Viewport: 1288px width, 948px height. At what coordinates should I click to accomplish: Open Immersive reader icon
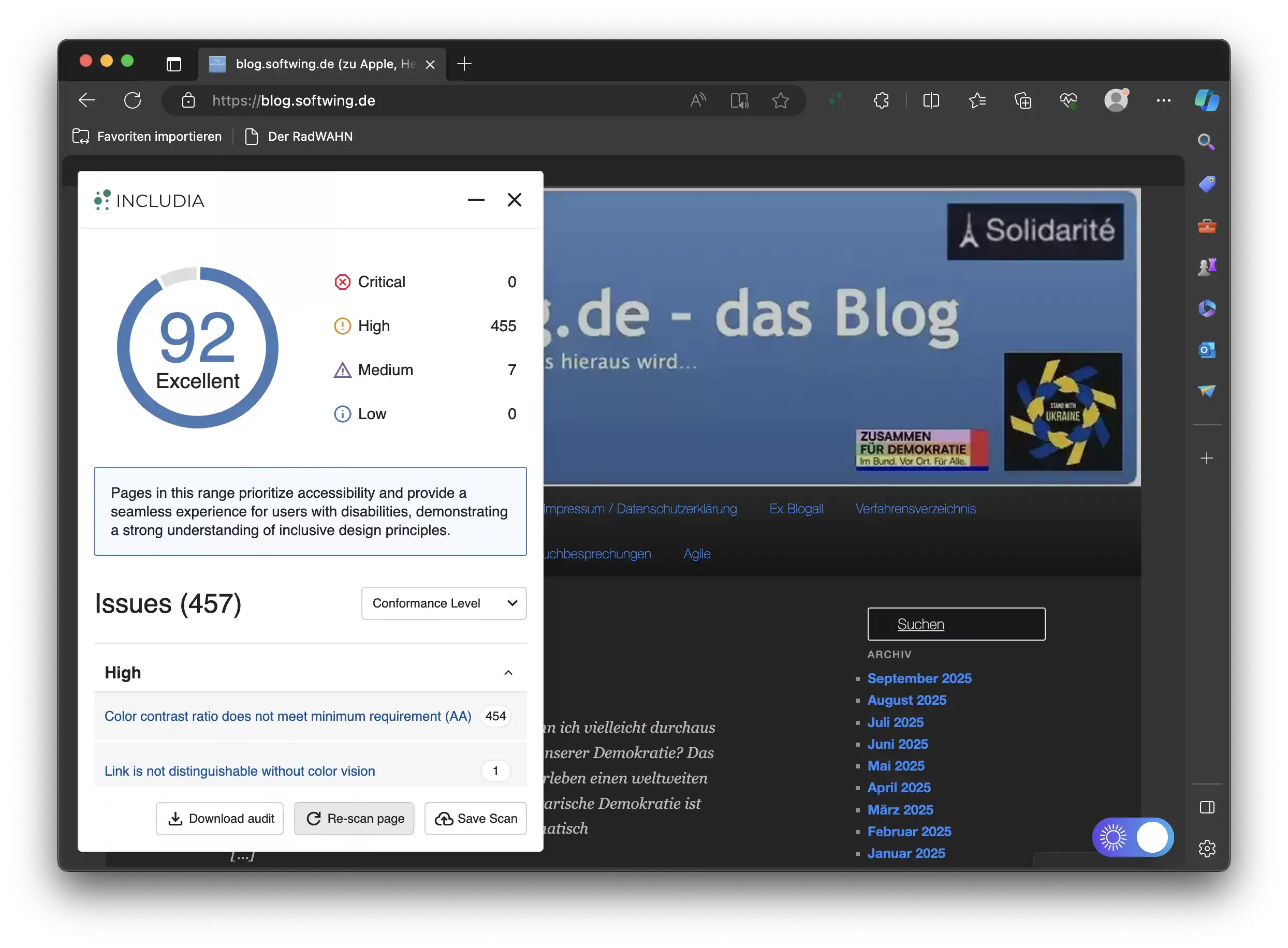click(739, 100)
